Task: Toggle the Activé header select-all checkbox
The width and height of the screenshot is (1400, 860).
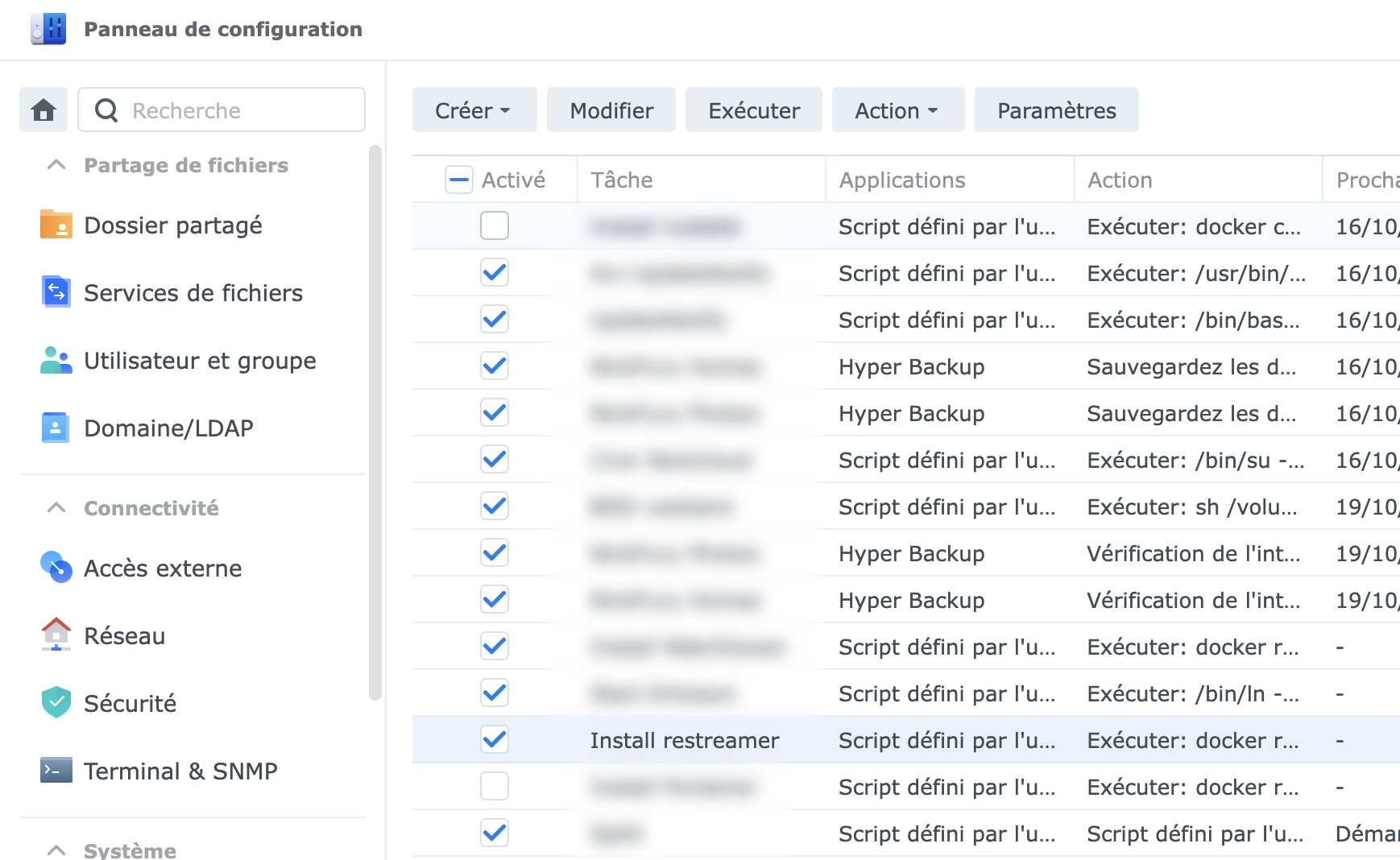Action: click(459, 180)
